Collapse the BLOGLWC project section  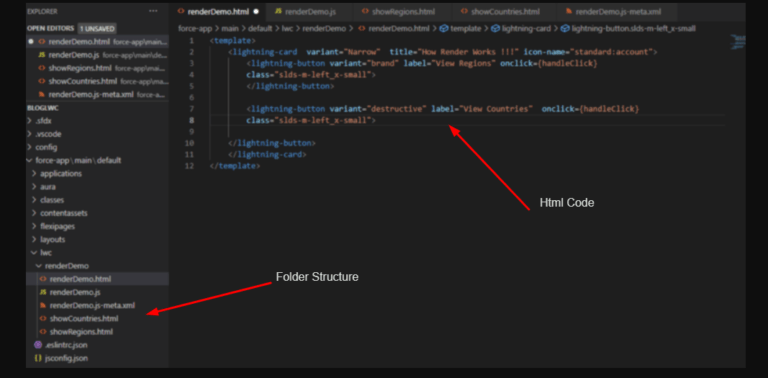(43, 108)
